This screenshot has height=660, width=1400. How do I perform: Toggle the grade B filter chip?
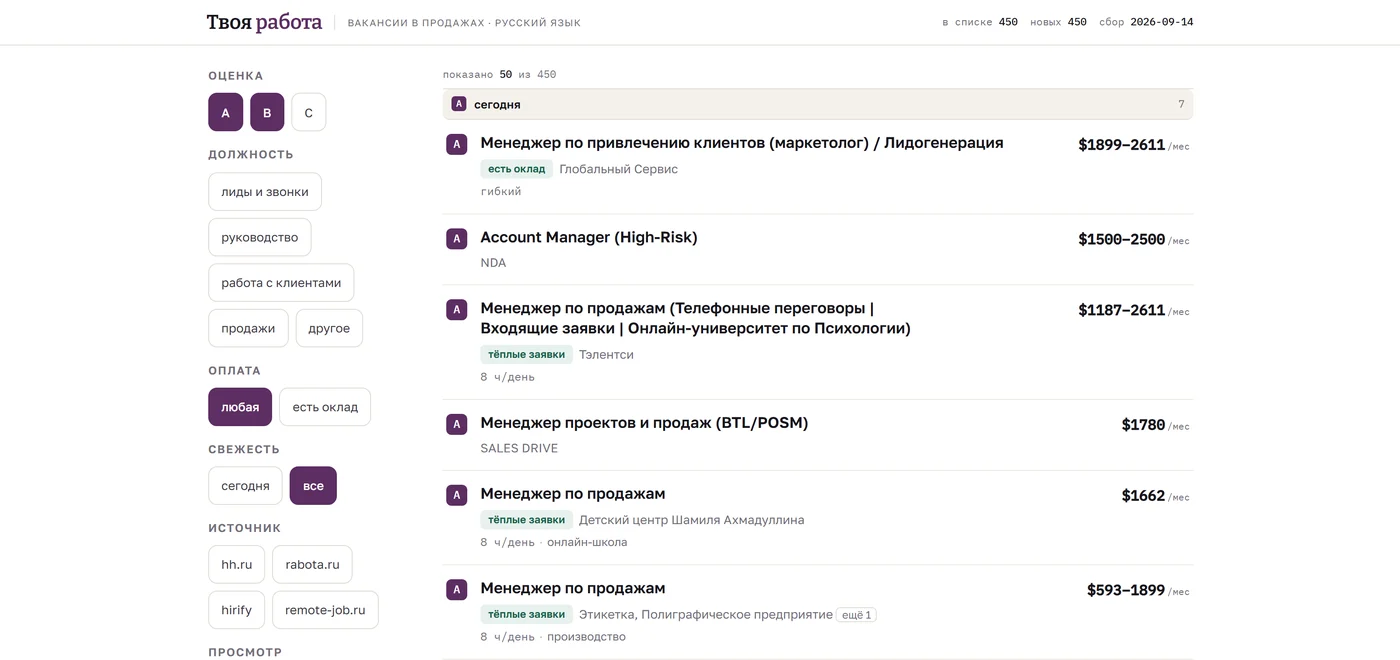pos(267,112)
